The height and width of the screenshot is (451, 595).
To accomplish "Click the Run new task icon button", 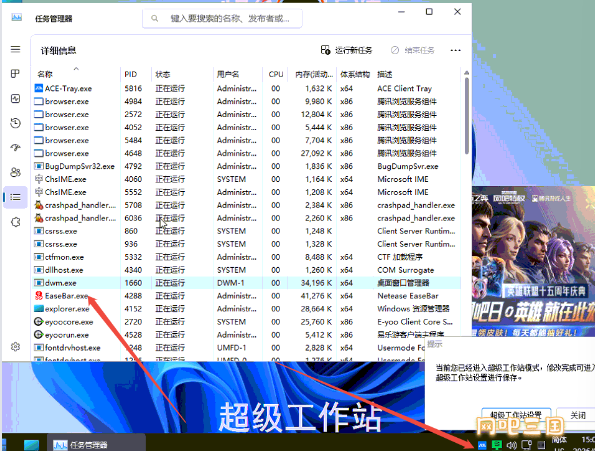I will click(x=346, y=50).
